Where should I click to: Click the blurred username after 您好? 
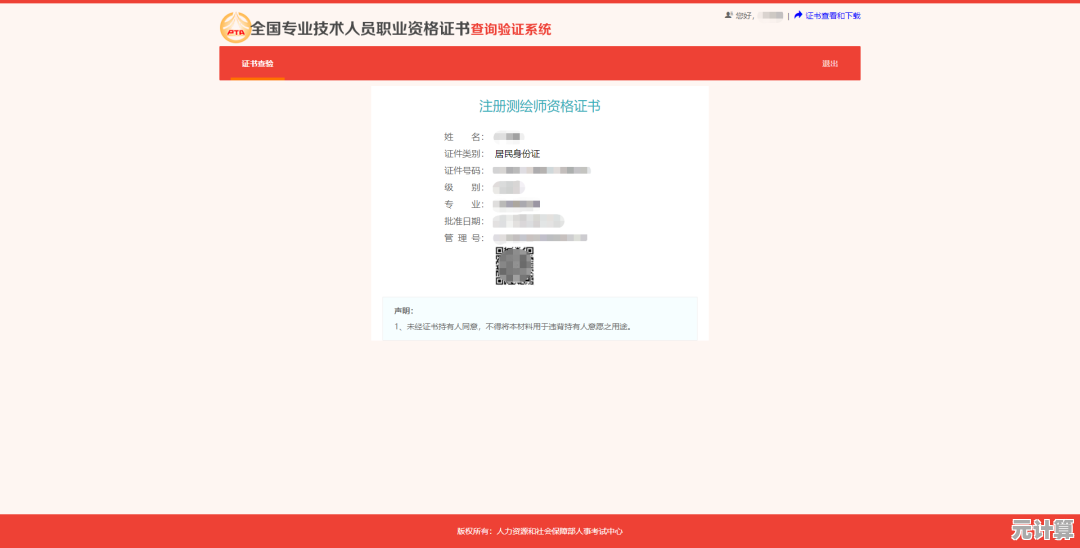point(770,16)
